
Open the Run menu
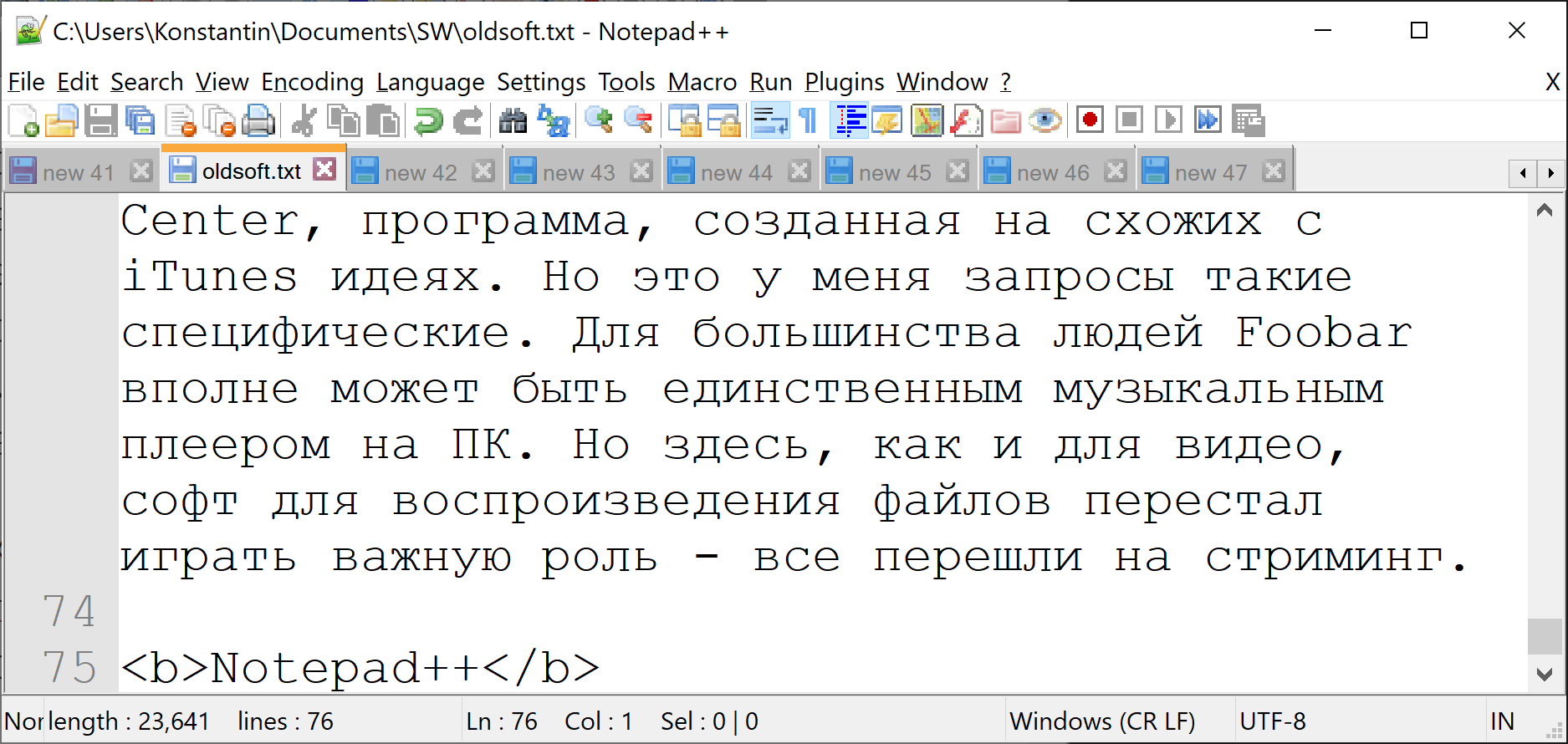click(x=771, y=82)
